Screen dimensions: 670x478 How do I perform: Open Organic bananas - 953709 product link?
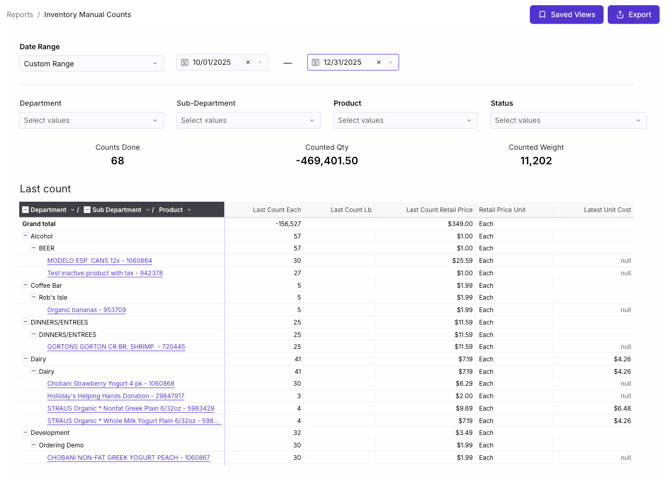click(x=86, y=310)
